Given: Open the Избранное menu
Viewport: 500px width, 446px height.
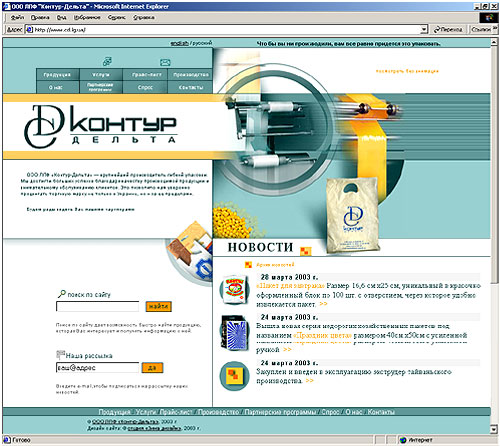Looking at the screenshot, I should 87,17.
